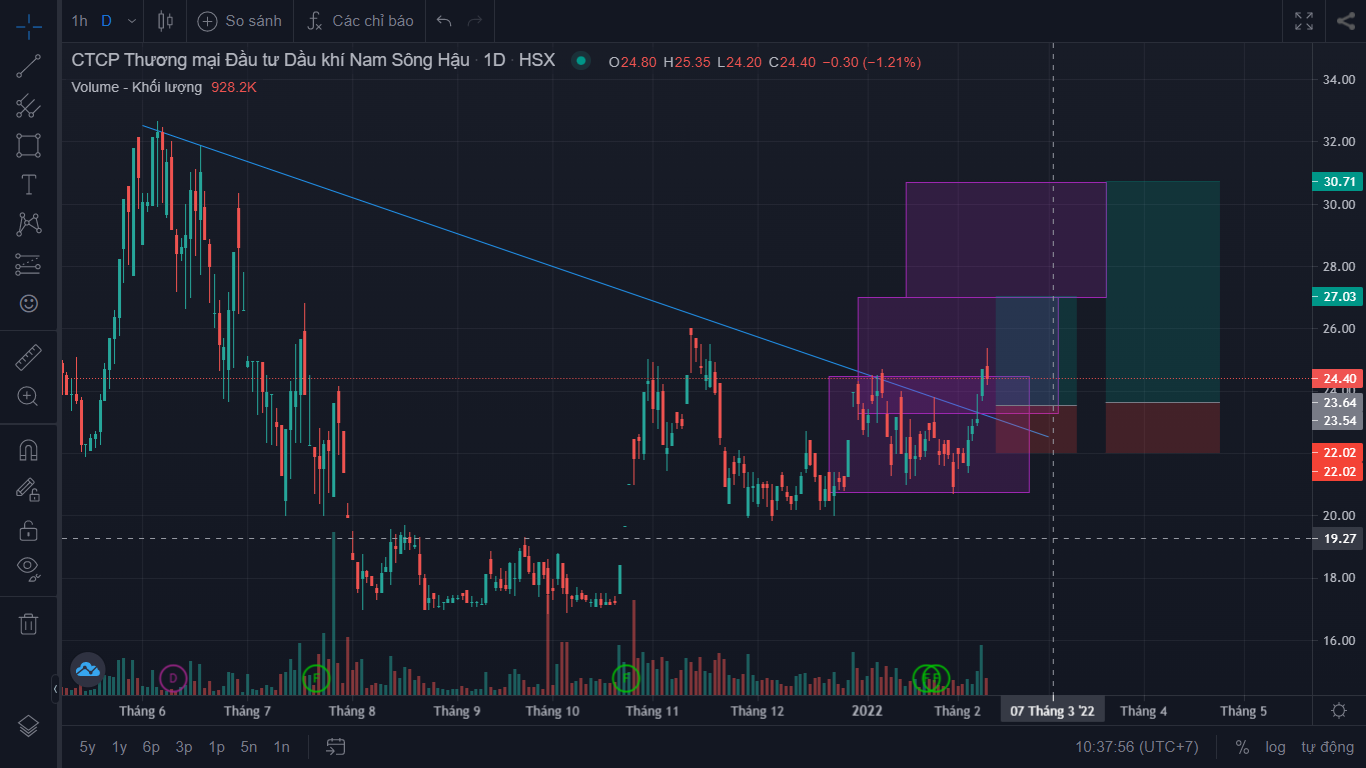Open the object tree layers panel
The width and height of the screenshot is (1366, 768).
point(29,726)
